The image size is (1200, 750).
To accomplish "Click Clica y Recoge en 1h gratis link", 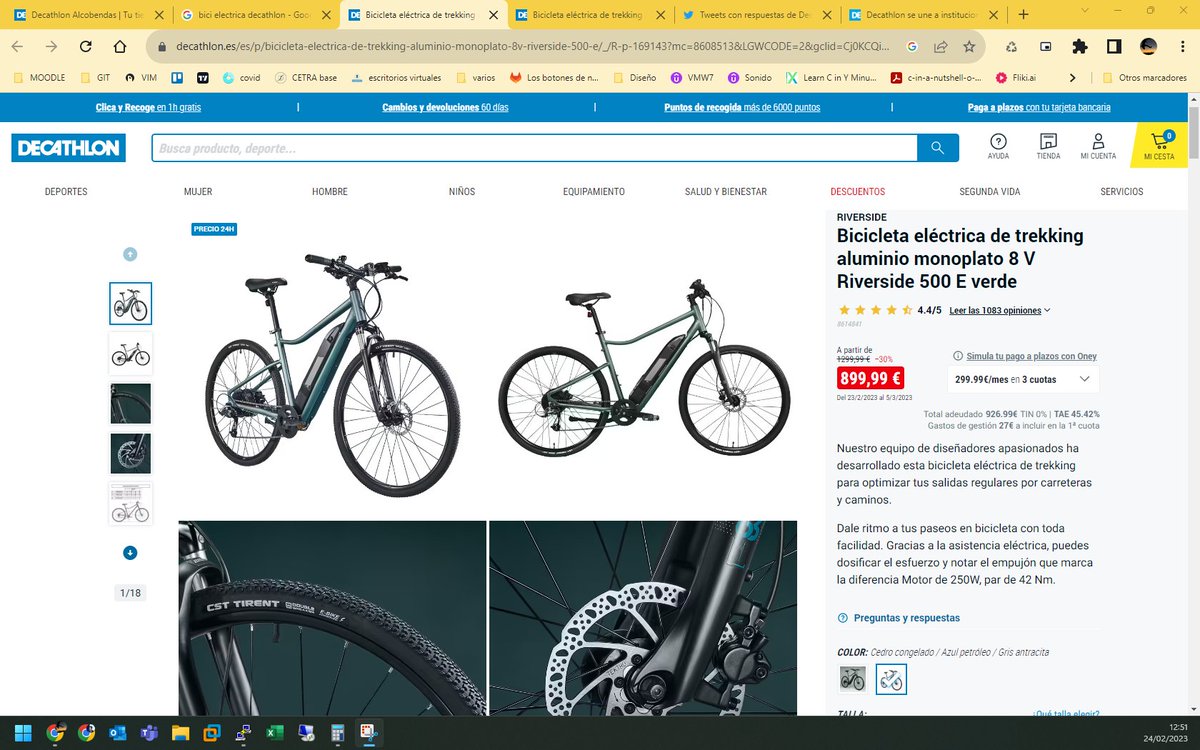I will pyautogui.click(x=148, y=108).
